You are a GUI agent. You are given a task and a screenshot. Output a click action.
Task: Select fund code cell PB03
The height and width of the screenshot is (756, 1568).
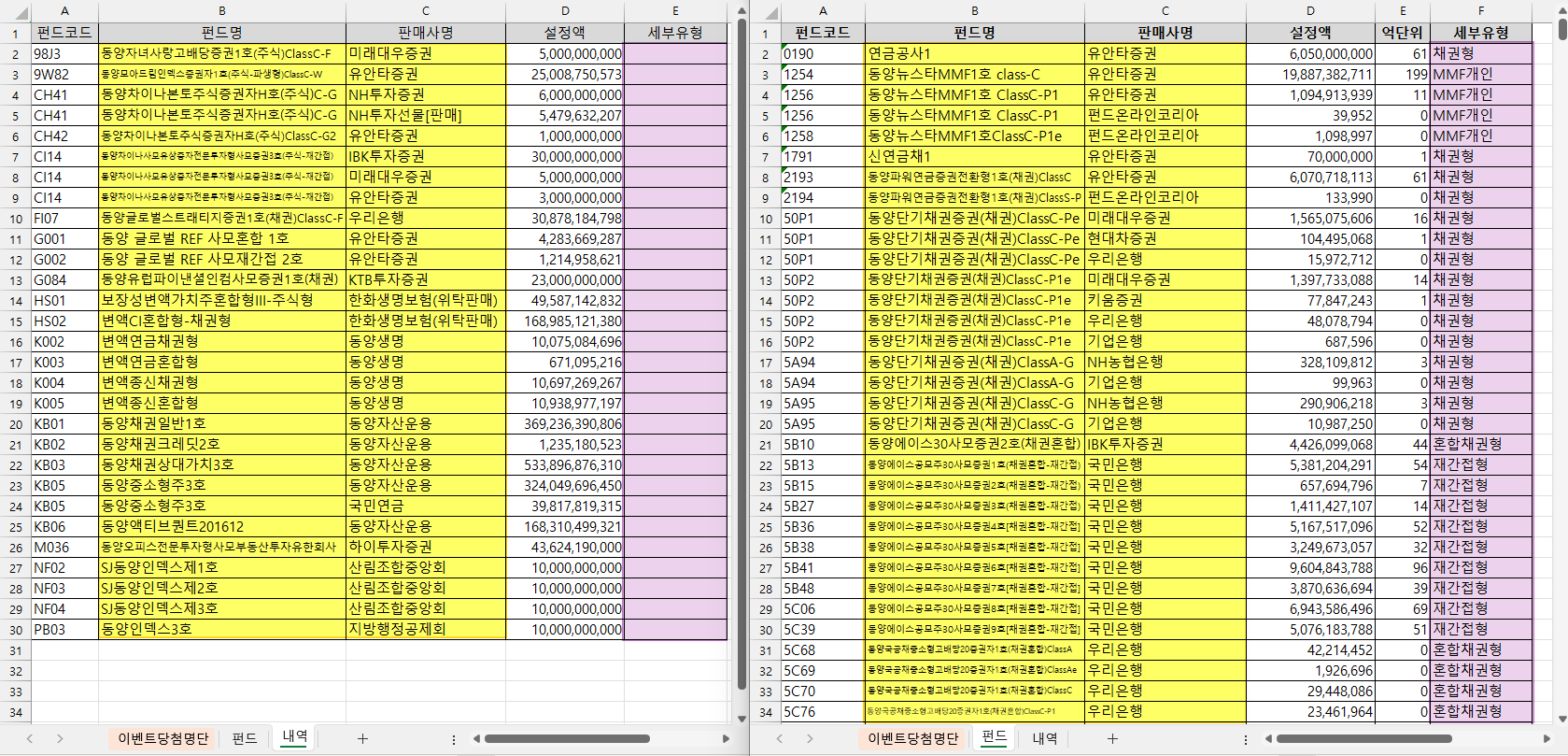click(64, 630)
